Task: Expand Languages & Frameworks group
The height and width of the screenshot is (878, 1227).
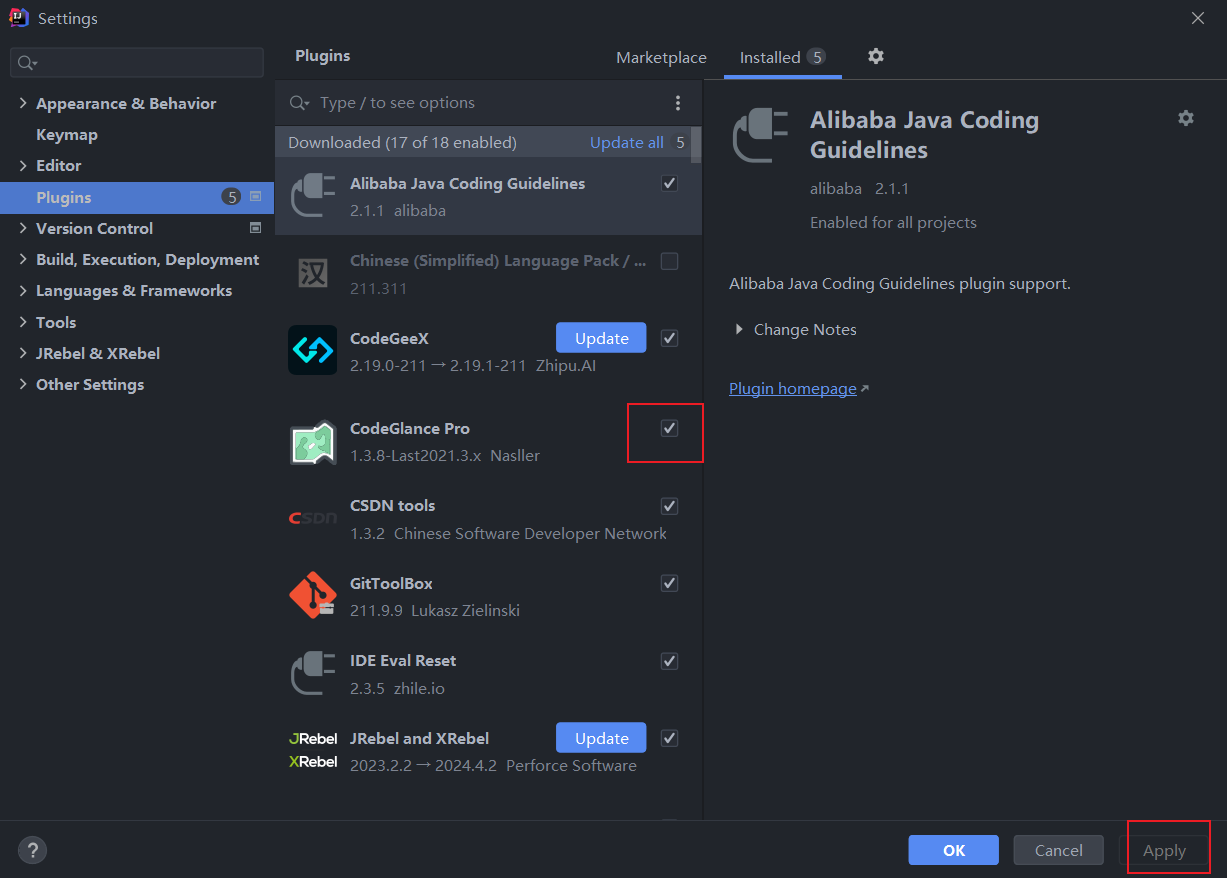Action: pos(23,290)
